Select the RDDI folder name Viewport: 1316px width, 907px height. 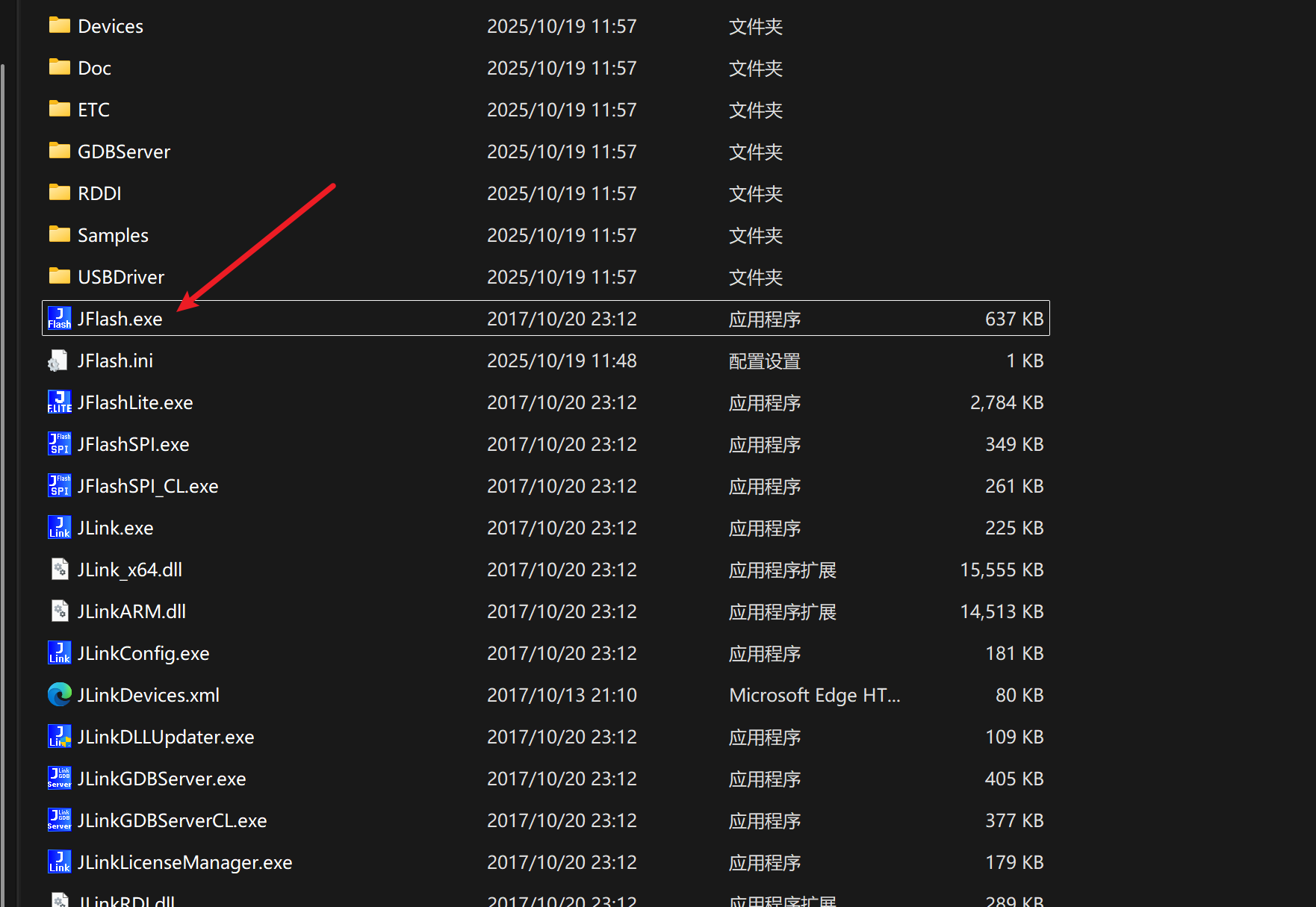99,193
